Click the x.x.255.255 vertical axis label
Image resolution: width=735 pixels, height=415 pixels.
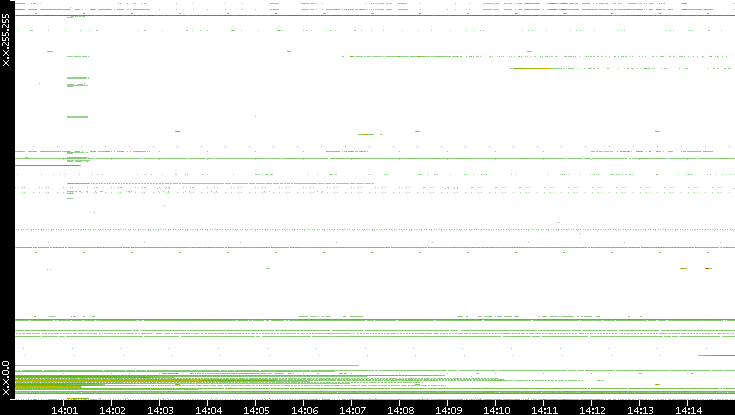tap(6, 40)
